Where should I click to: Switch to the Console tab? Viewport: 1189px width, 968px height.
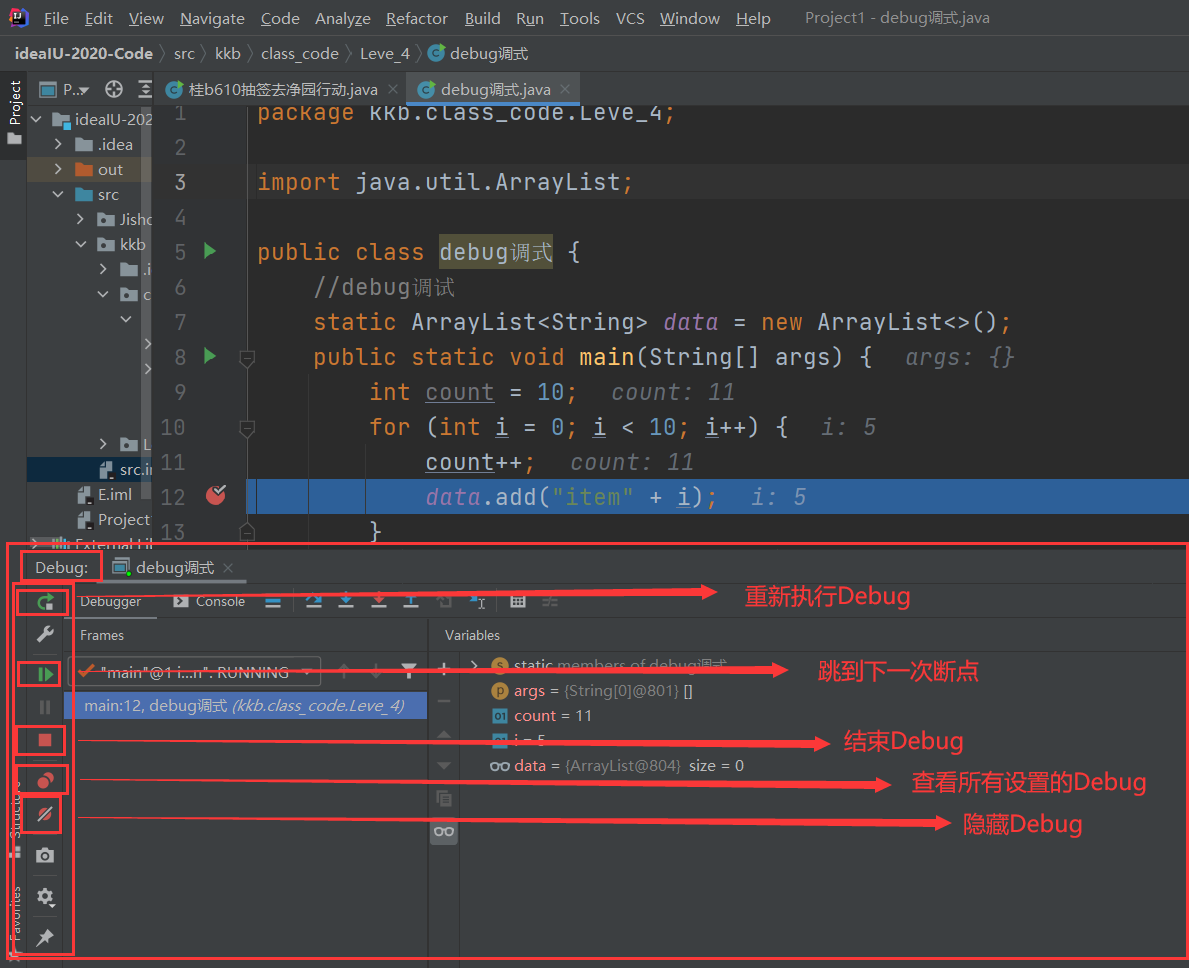click(x=209, y=601)
